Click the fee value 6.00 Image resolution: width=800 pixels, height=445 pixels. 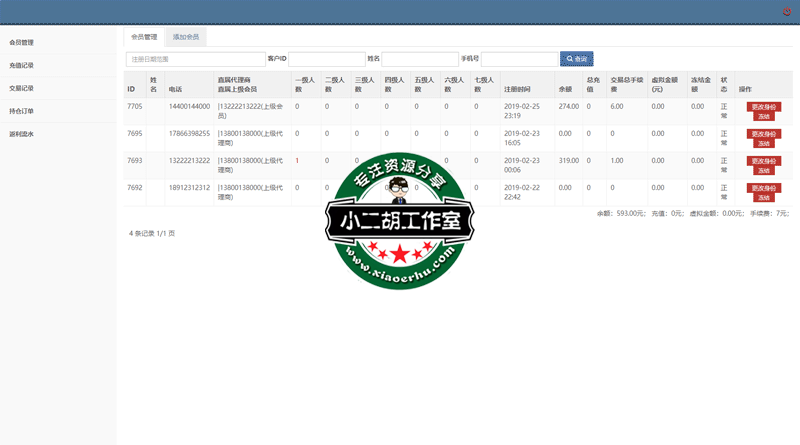click(617, 106)
